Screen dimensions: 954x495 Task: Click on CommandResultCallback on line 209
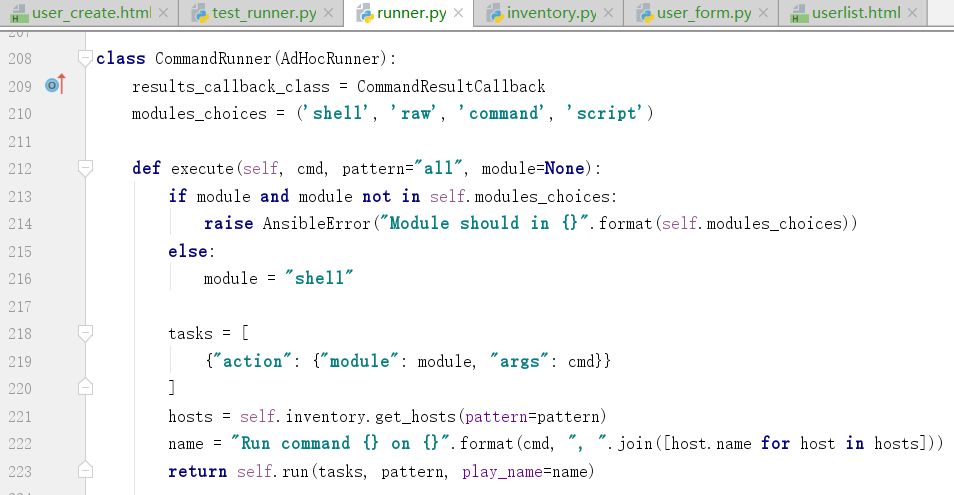[451, 86]
